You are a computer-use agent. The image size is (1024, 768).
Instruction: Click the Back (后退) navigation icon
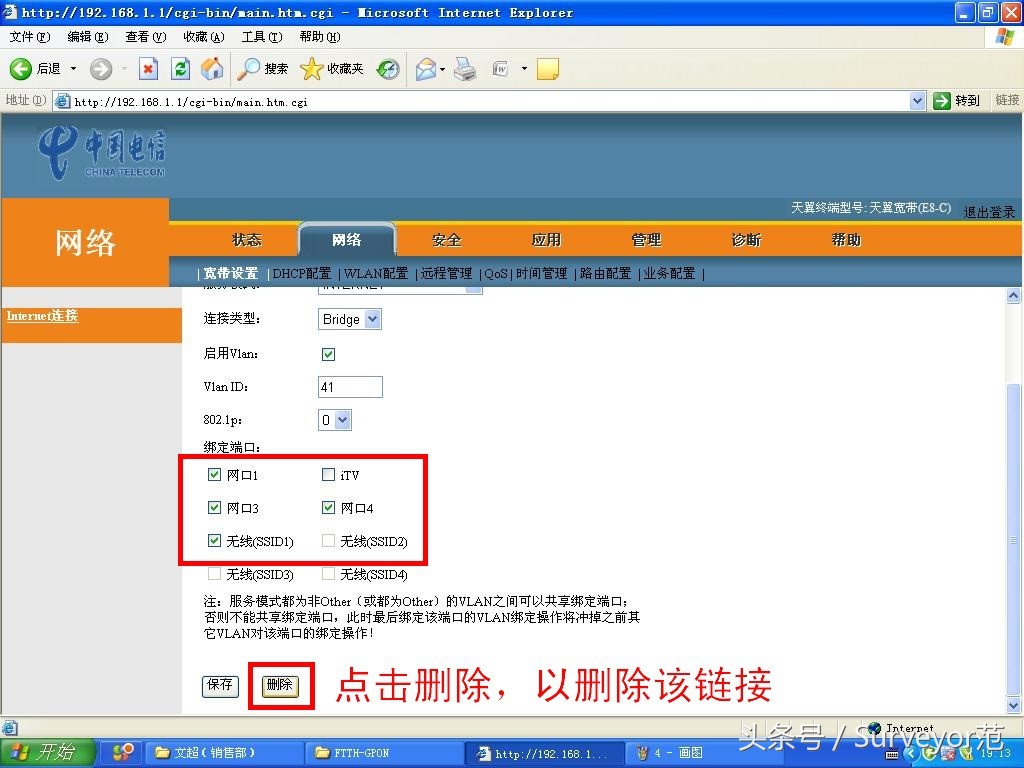[22, 69]
